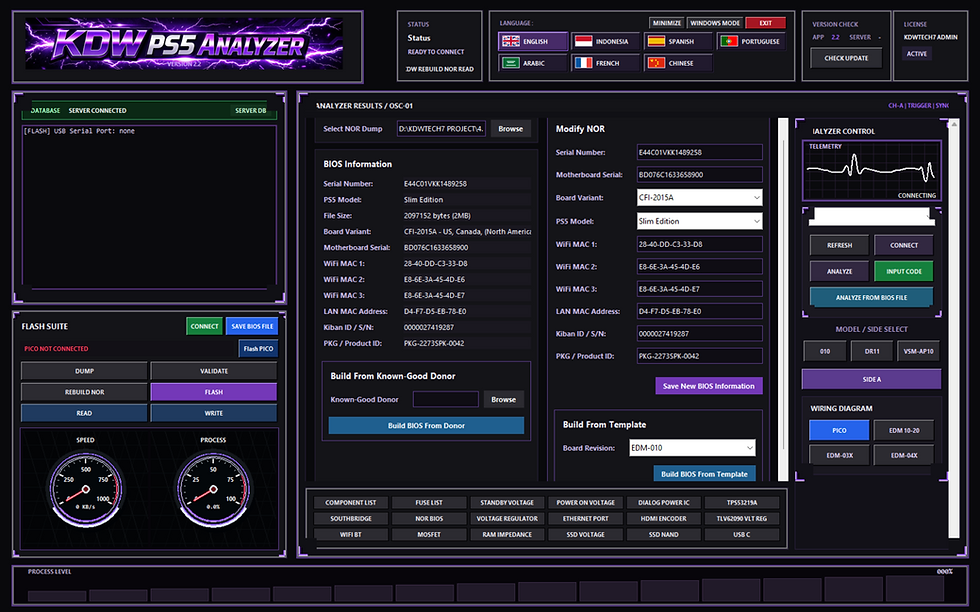Click the Check Update button
The height and width of the screenshot is (612, 980).
tap(846, 58)
